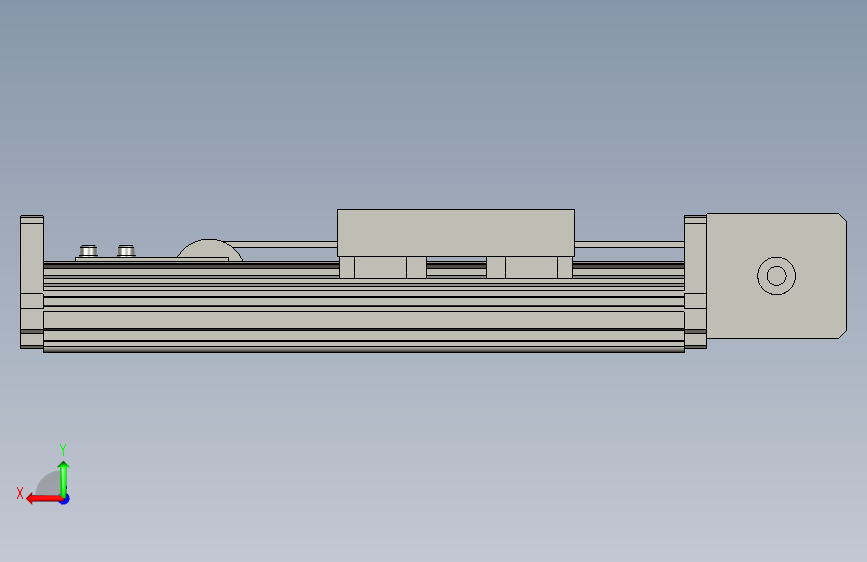This screenshot has width=867, height=562.
Task: Click the circular shaft in the motor housing
Action: pos(776,275)
